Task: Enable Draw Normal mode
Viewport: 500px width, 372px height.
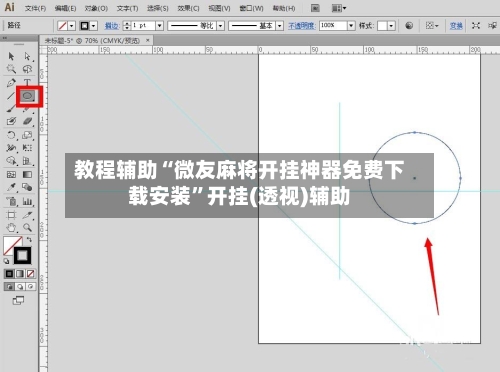Action: [9, 287]
